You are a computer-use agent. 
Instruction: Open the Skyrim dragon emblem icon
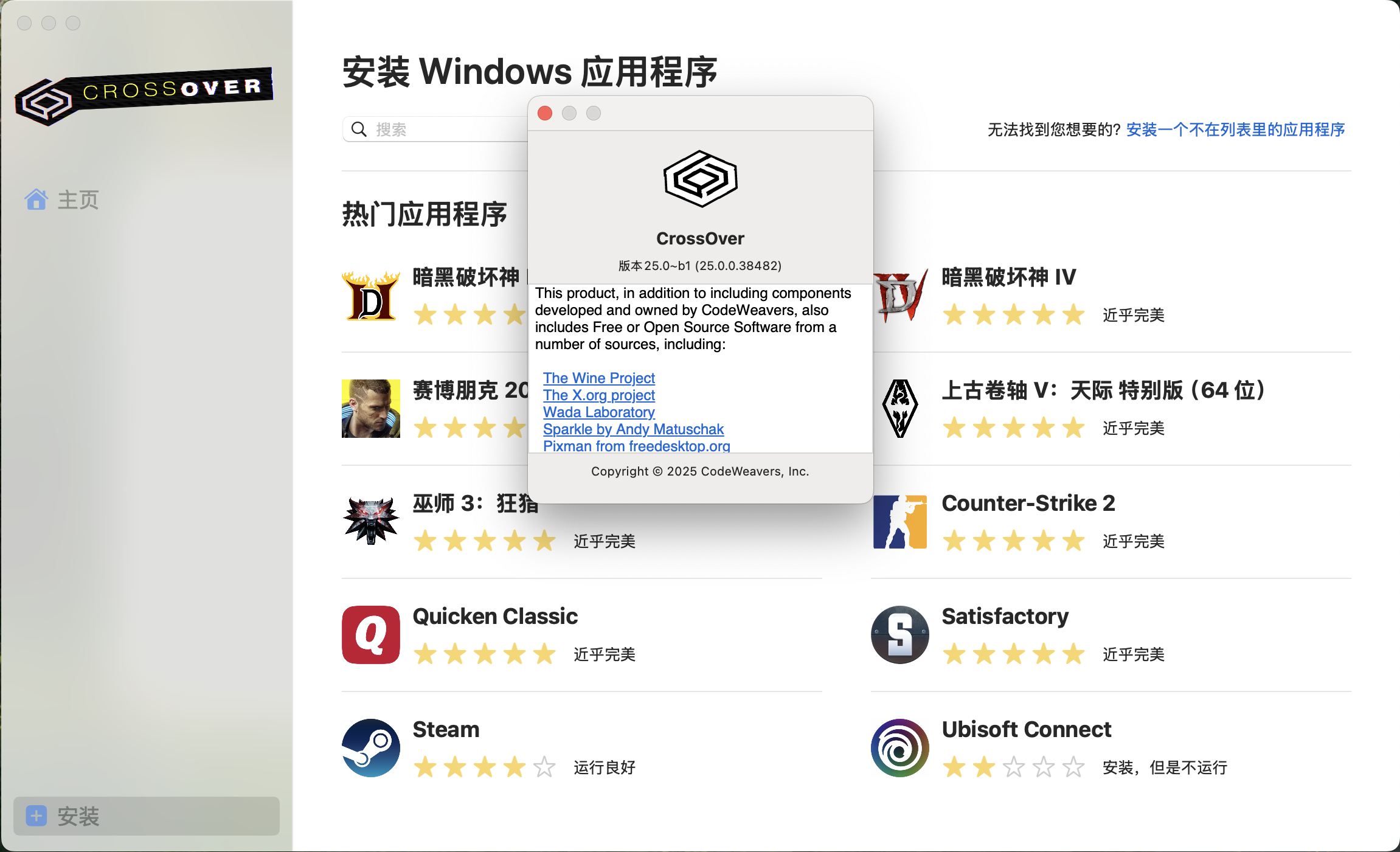pos(900,409)
